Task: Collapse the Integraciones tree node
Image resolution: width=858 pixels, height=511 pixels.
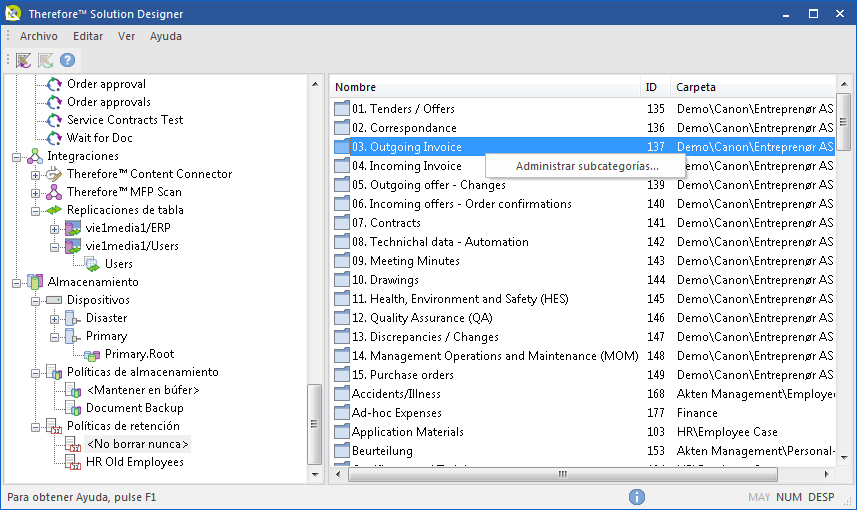Action: (16, 157)
